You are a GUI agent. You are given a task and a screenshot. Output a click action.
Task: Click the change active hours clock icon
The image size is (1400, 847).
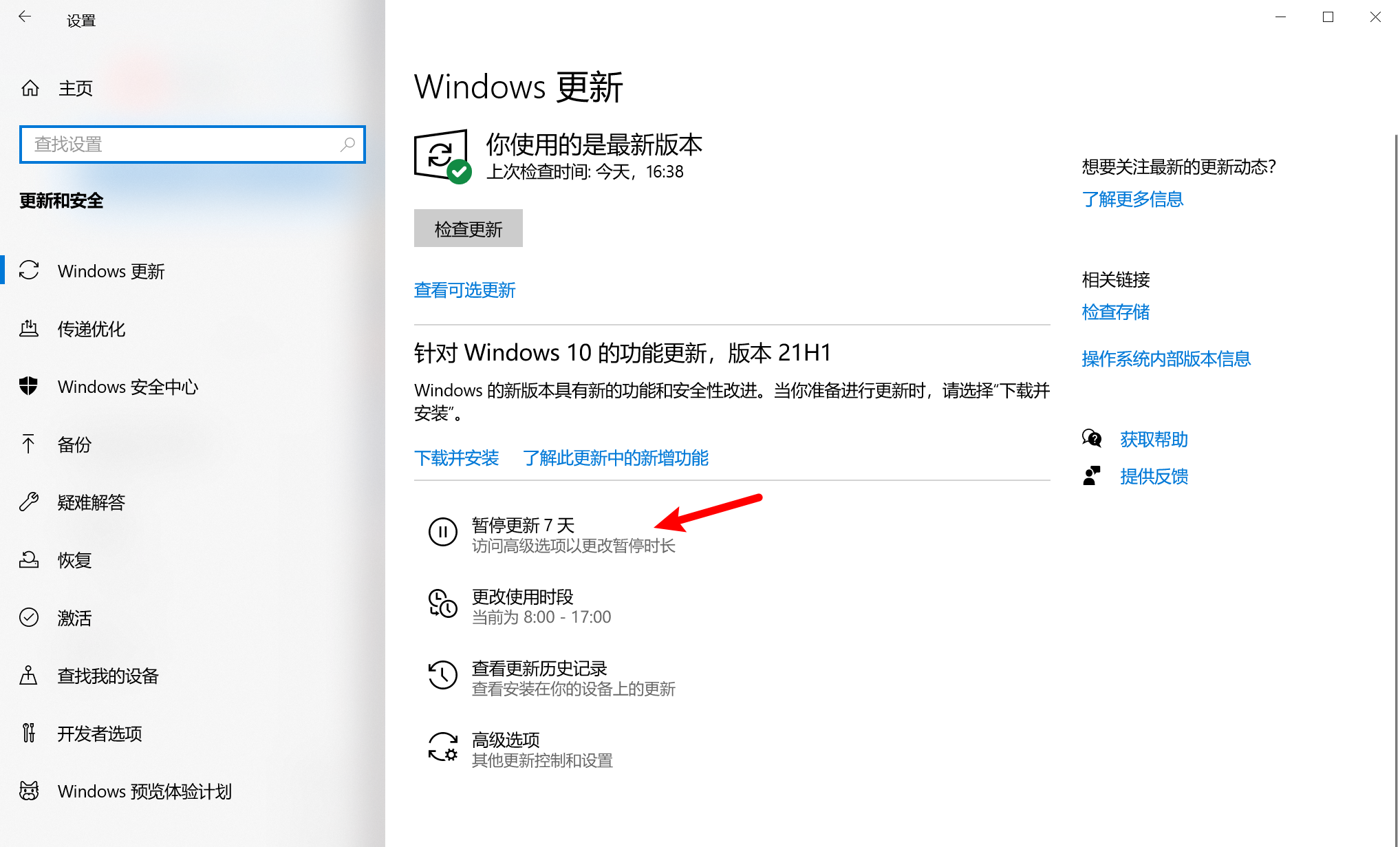(443, 603)
